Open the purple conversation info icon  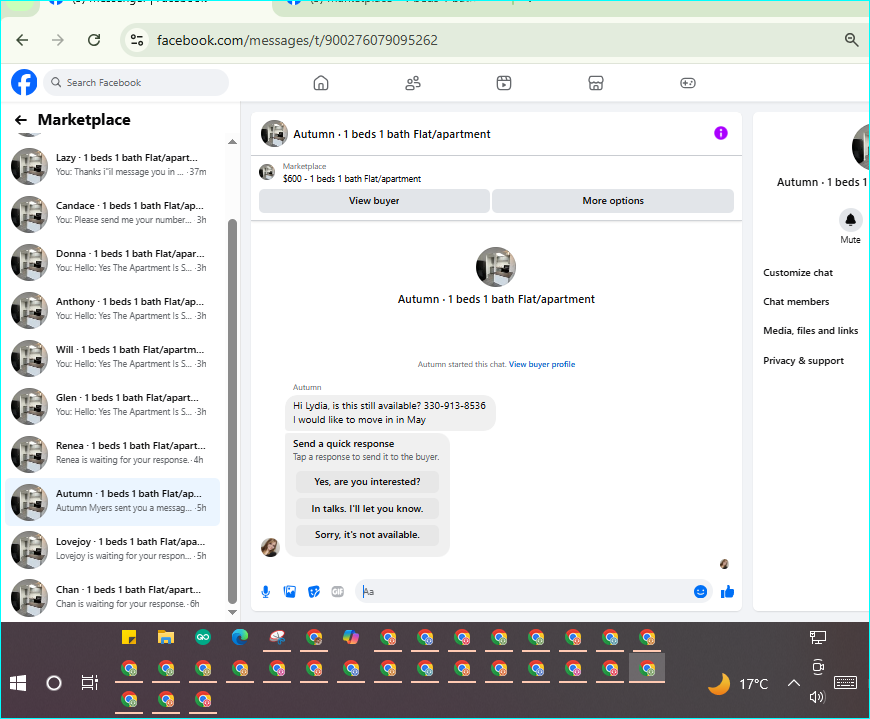(x=721, y=133)
